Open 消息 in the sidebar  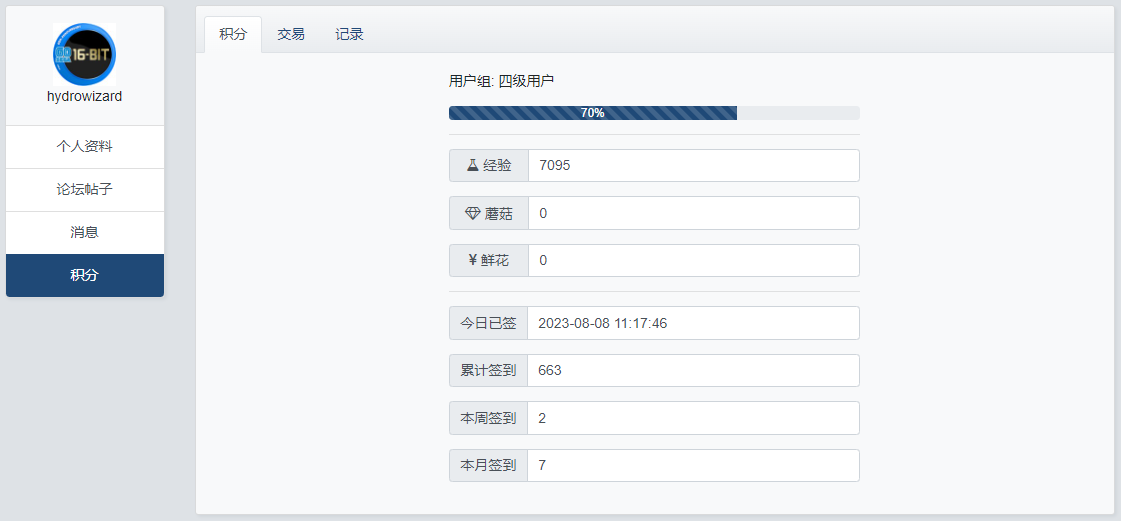pyautogui.click(x=85, y=232)
